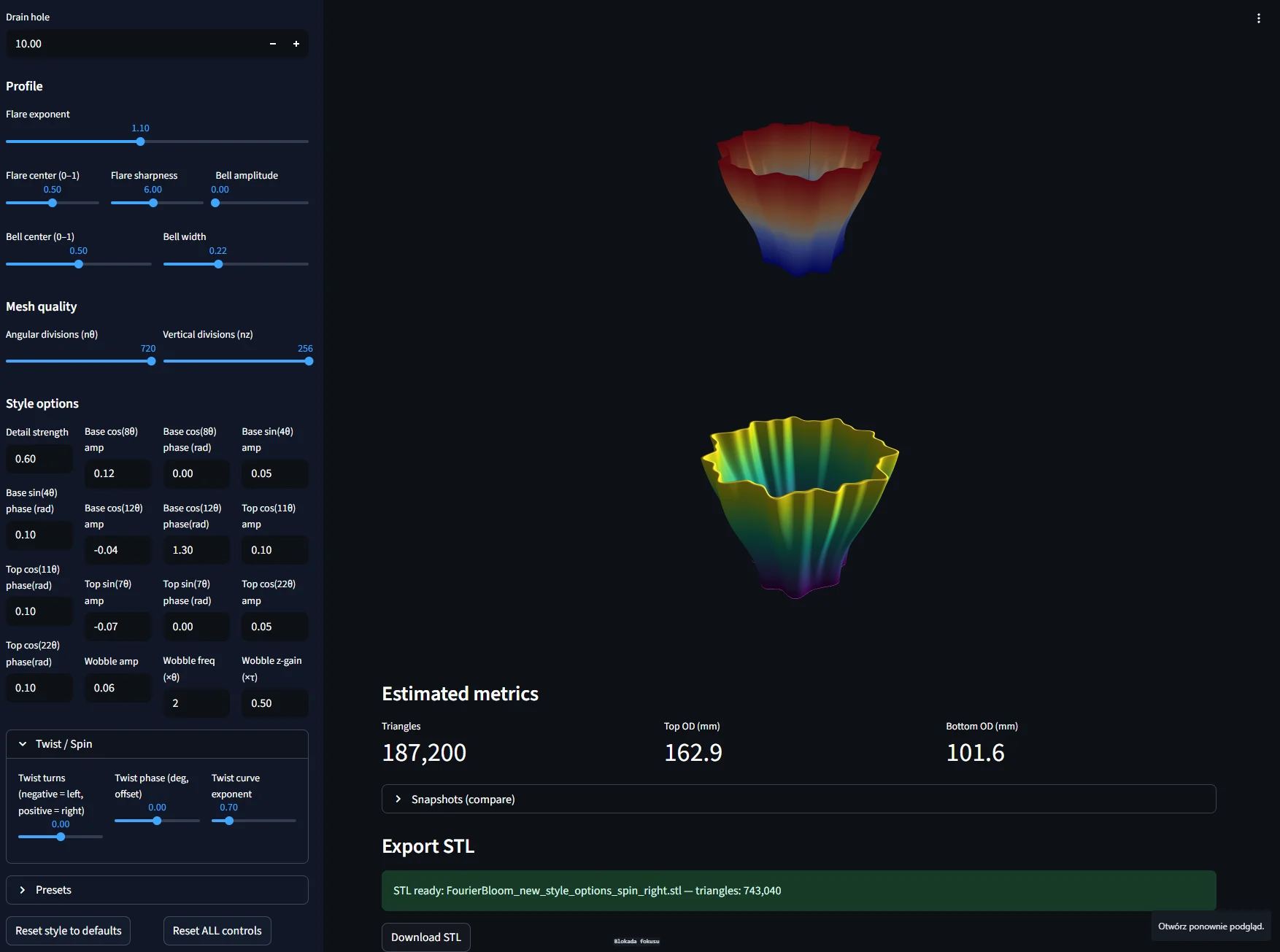Click Reset style to defaults button
Image resolution: width=1280 pixels, height=952 pixels.
[x=69, y=931]
